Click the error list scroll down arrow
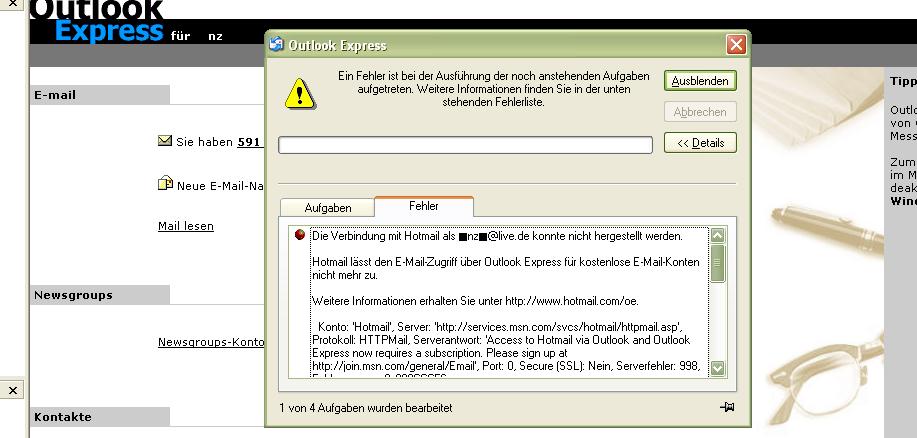This screenshot has height=438, width=917. [718, 368]
